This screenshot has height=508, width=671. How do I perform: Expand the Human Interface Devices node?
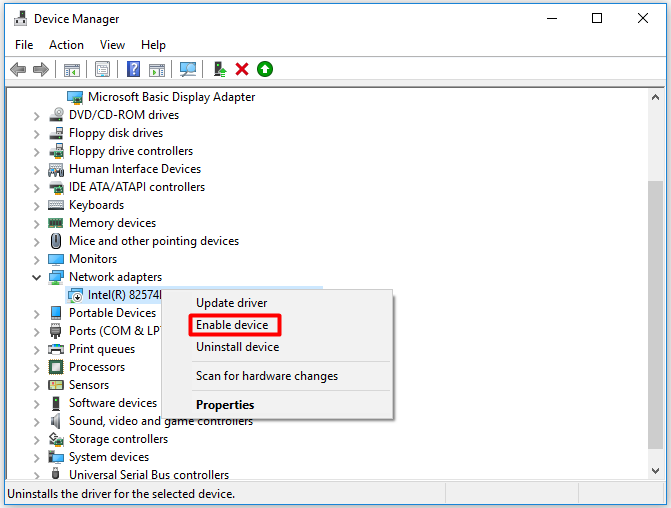[x=37, y=170]
